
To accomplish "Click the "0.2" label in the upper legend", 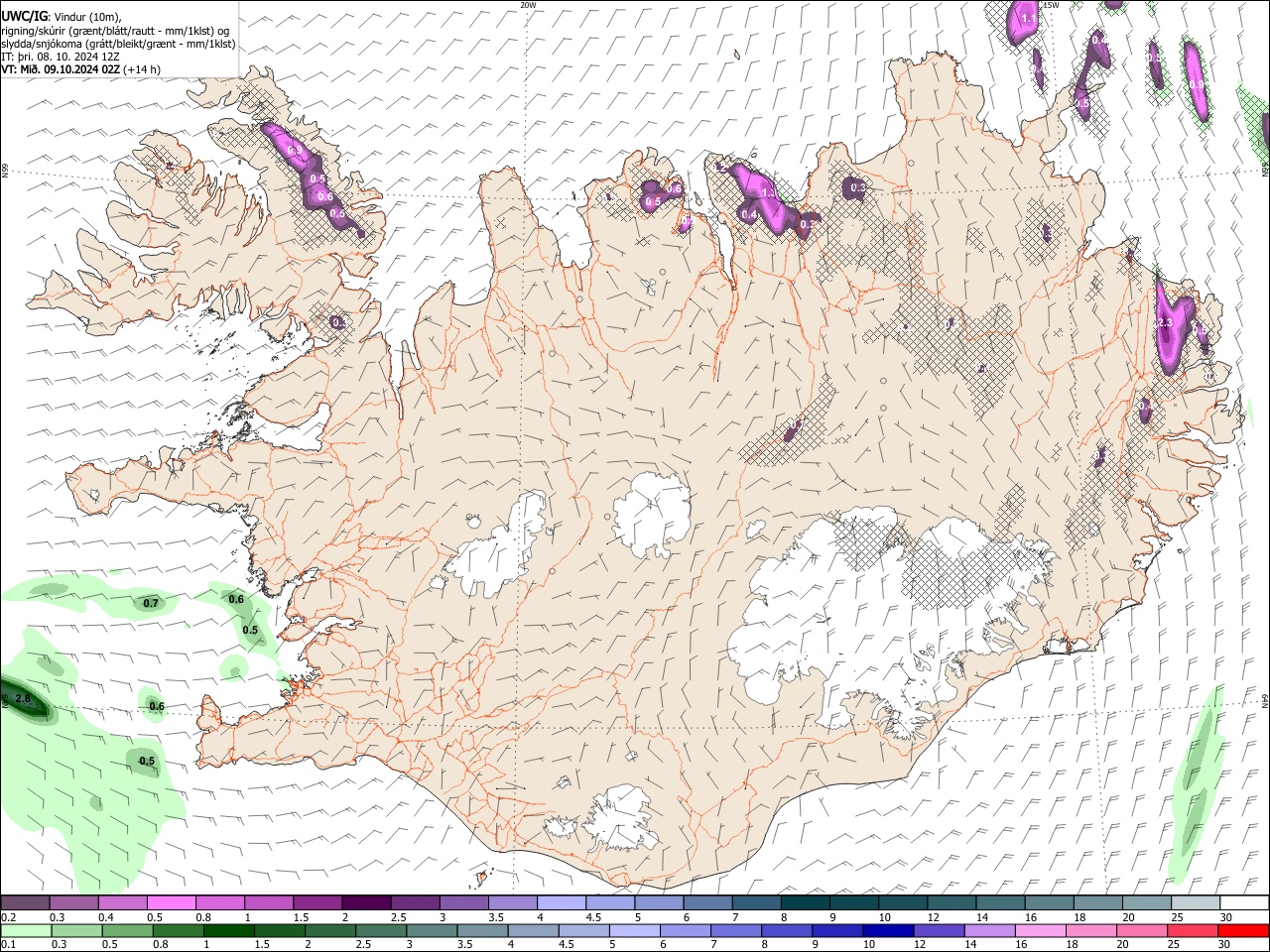I will pyautogui.click(x=9, y=917).
